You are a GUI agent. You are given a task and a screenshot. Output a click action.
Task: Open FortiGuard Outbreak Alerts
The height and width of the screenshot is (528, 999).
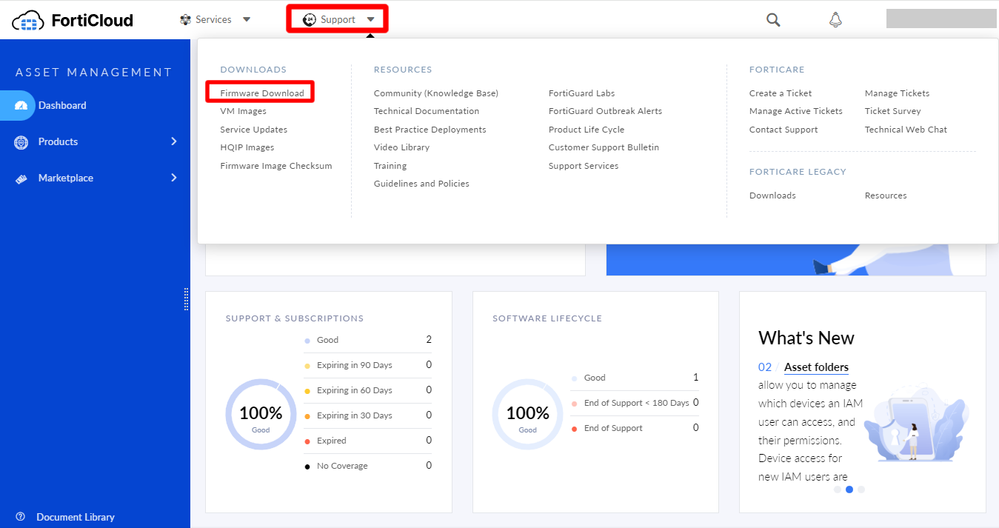(x=605, y=111)
